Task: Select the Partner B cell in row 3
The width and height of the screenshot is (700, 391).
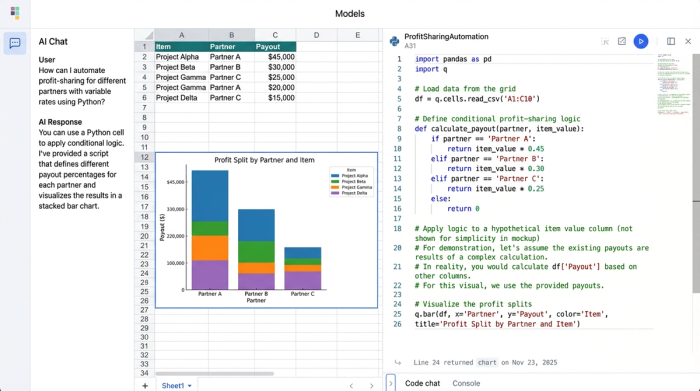Action: click(231, 67)
